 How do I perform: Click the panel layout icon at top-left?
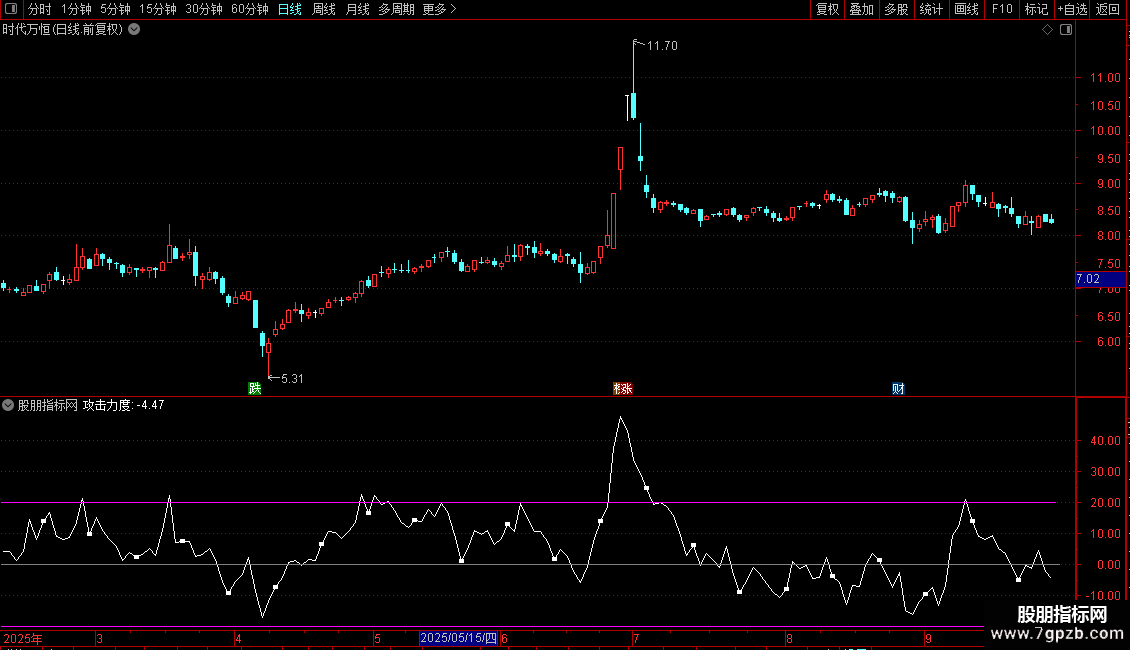click(11, 9)
